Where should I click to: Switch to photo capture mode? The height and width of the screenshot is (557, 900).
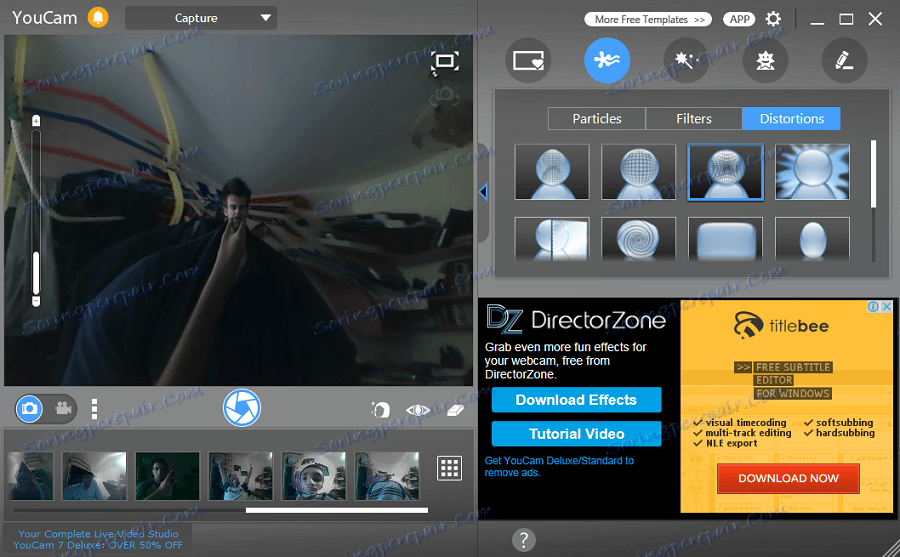click(29, 409)
